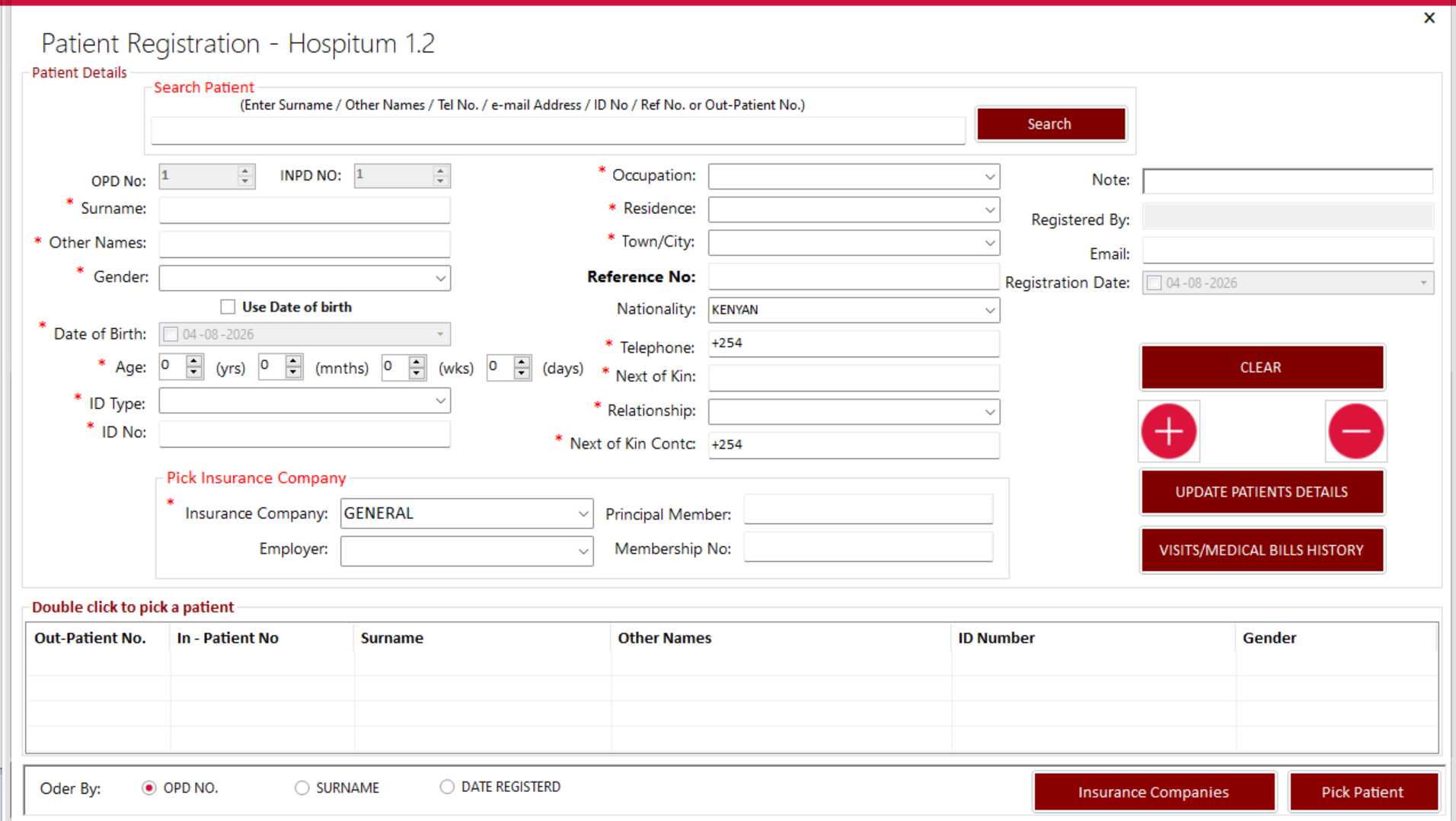Click the Next of Kin Contact field
The height and width of the screenshot is (821, 1456).
point(854,445)
